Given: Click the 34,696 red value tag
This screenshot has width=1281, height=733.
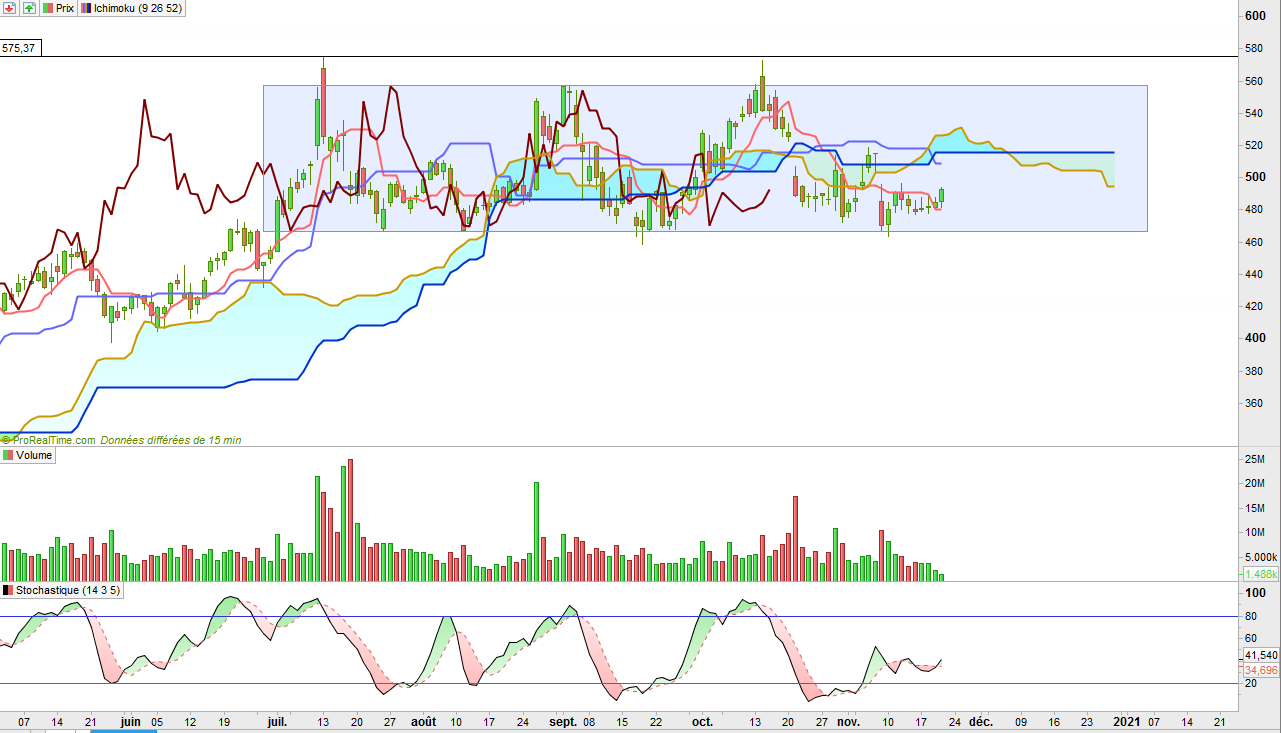Looking at the screenshot, I should coord(1260,669).
